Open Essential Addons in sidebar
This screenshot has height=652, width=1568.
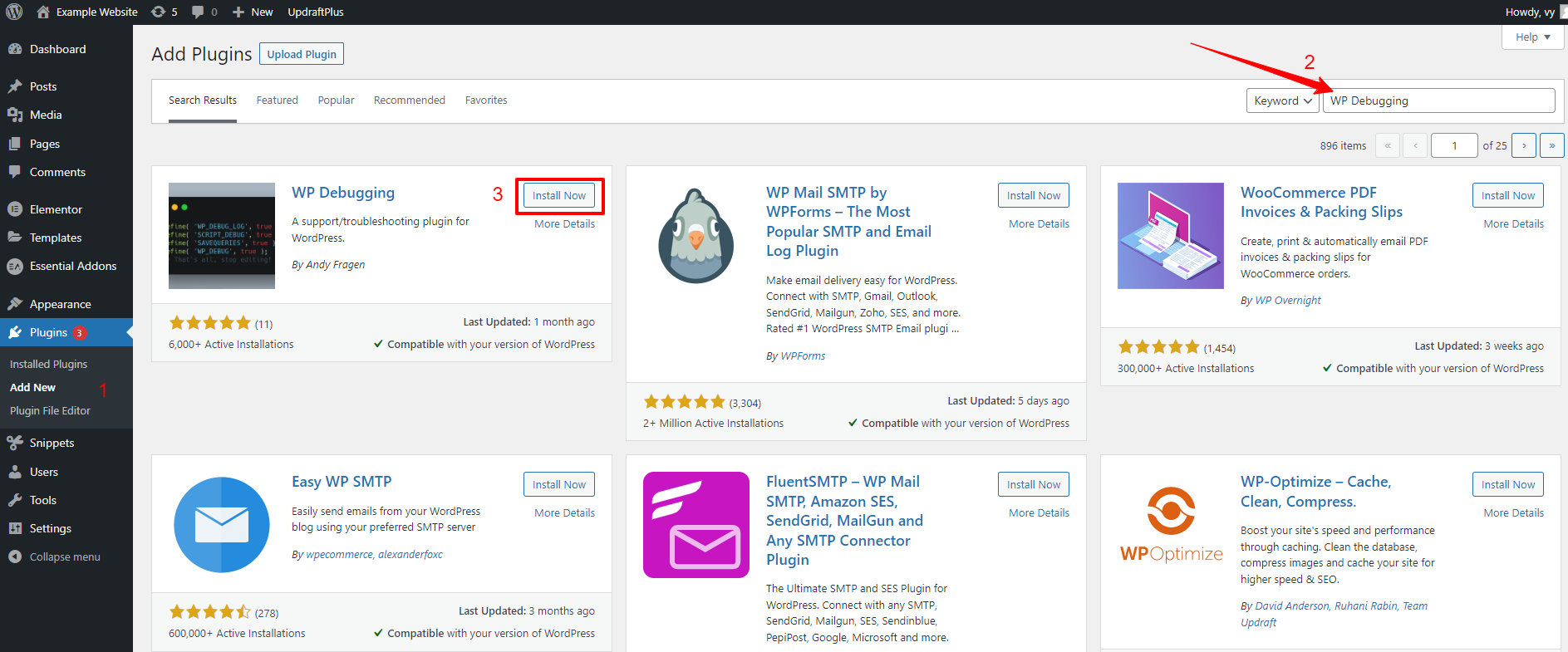[73, 266]
